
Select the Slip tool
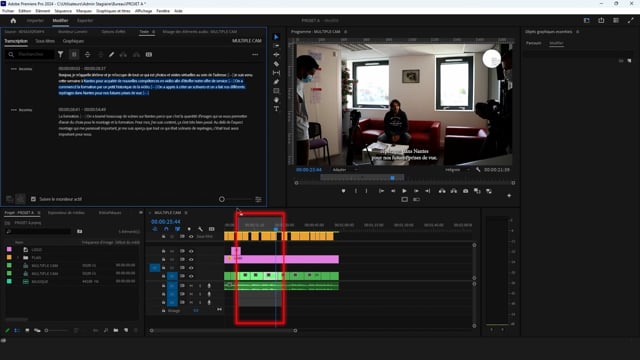coord(276,73)
